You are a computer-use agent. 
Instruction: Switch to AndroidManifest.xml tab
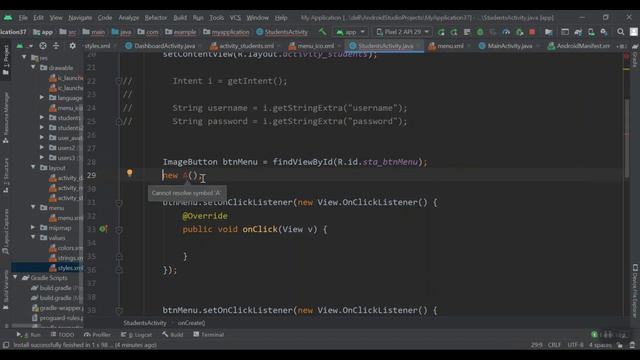click(x=579, y=46)
